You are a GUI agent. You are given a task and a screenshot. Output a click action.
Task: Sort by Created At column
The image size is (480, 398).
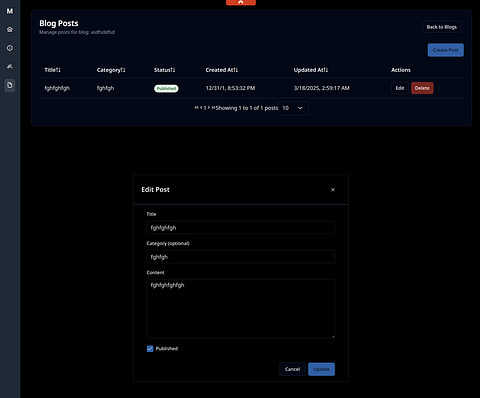pos(222,70)
